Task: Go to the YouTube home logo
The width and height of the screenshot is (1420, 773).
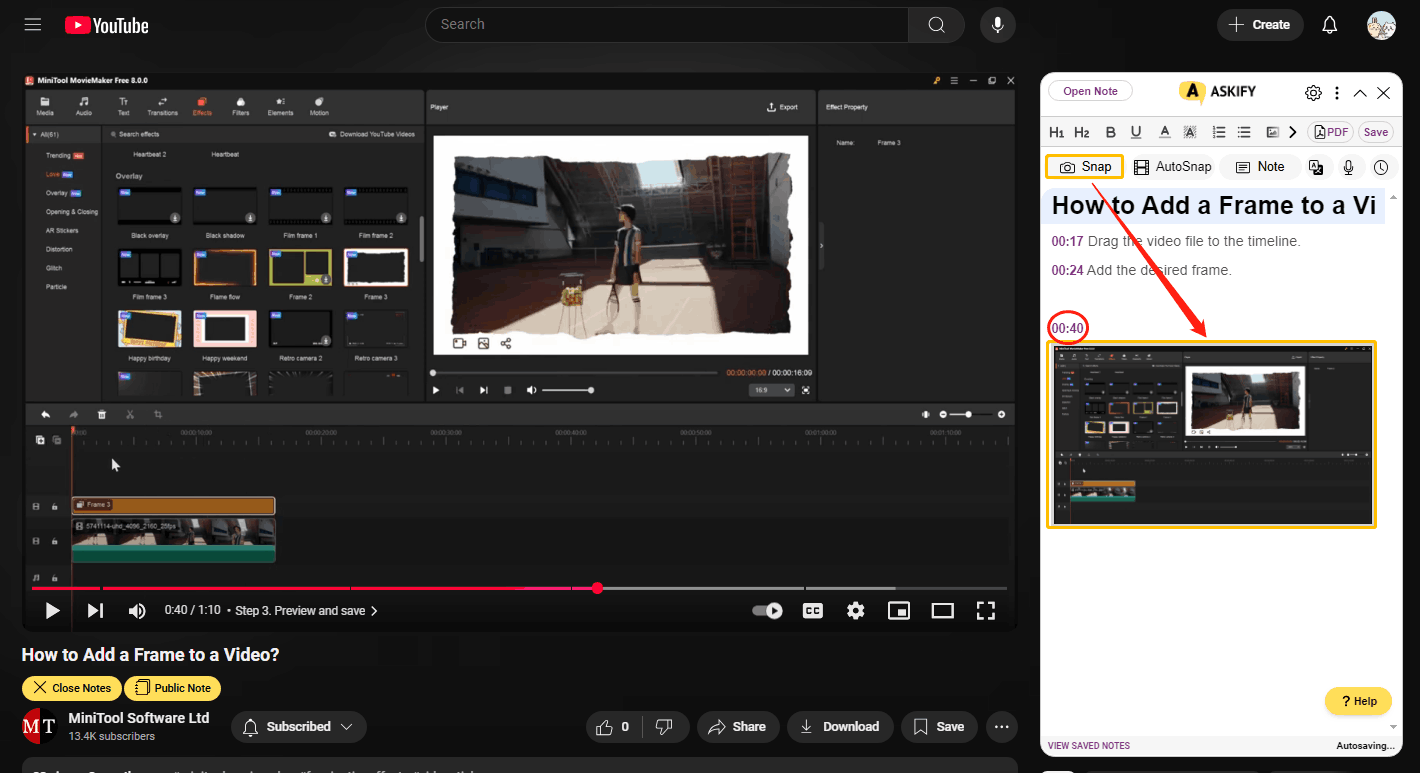Action: [x=107, y=25]
